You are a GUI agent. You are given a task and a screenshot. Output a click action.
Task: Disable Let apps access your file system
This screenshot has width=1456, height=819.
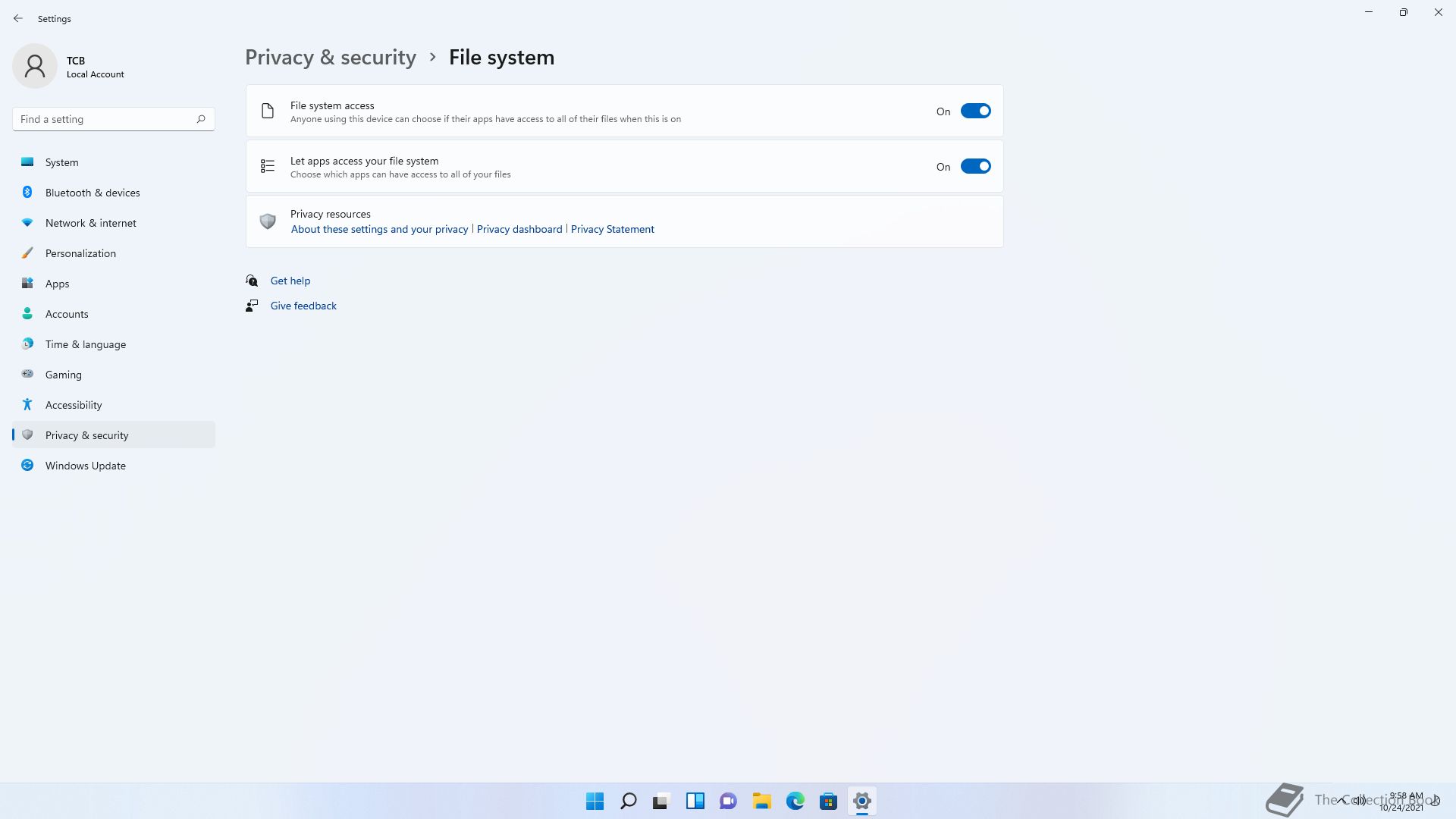coord(975,167)
